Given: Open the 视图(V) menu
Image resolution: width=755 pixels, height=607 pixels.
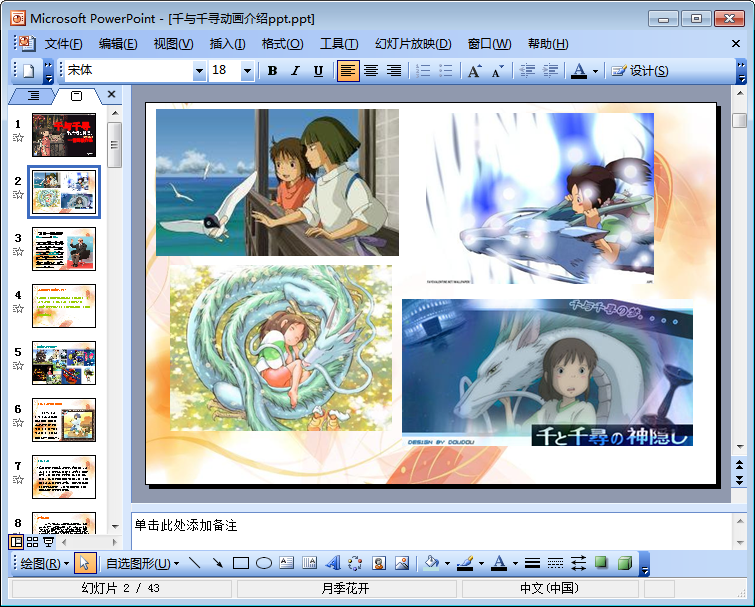Looking at the screenshot, I should tap(173, 44).
